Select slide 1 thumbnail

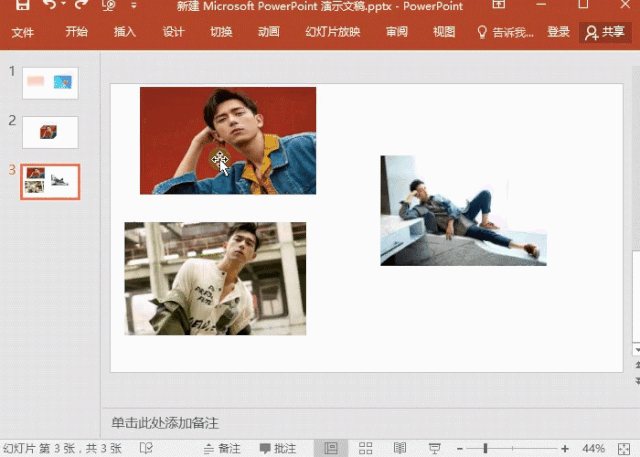click(50, 83)
